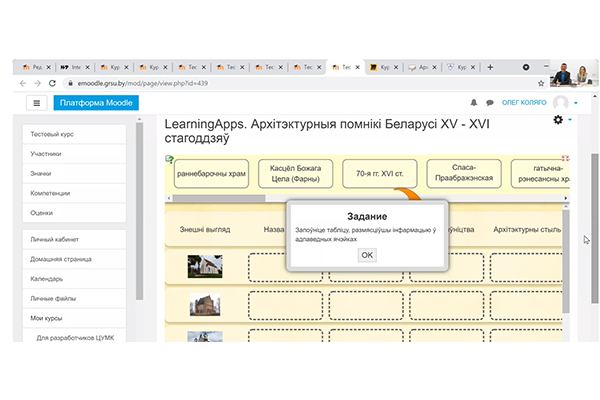
Task: Click the first church thumbnail image
Action: pyautogui.click(x=205, y=266)
